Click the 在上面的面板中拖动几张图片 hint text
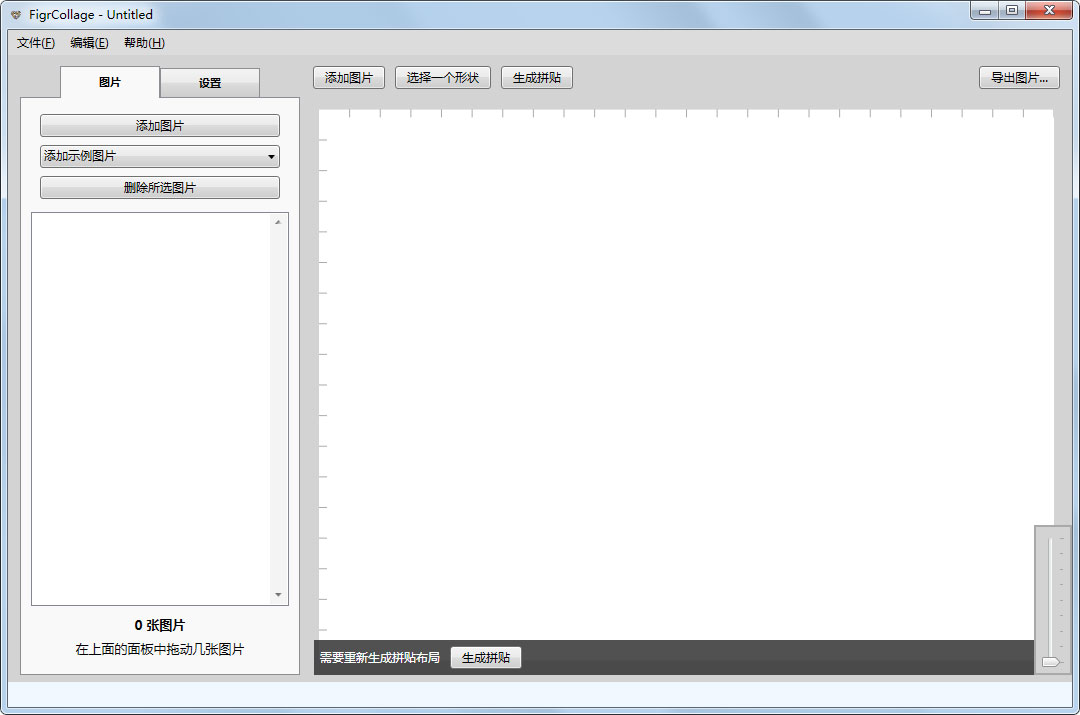This screenshot has height=715, width=1080. click(160, 649)
